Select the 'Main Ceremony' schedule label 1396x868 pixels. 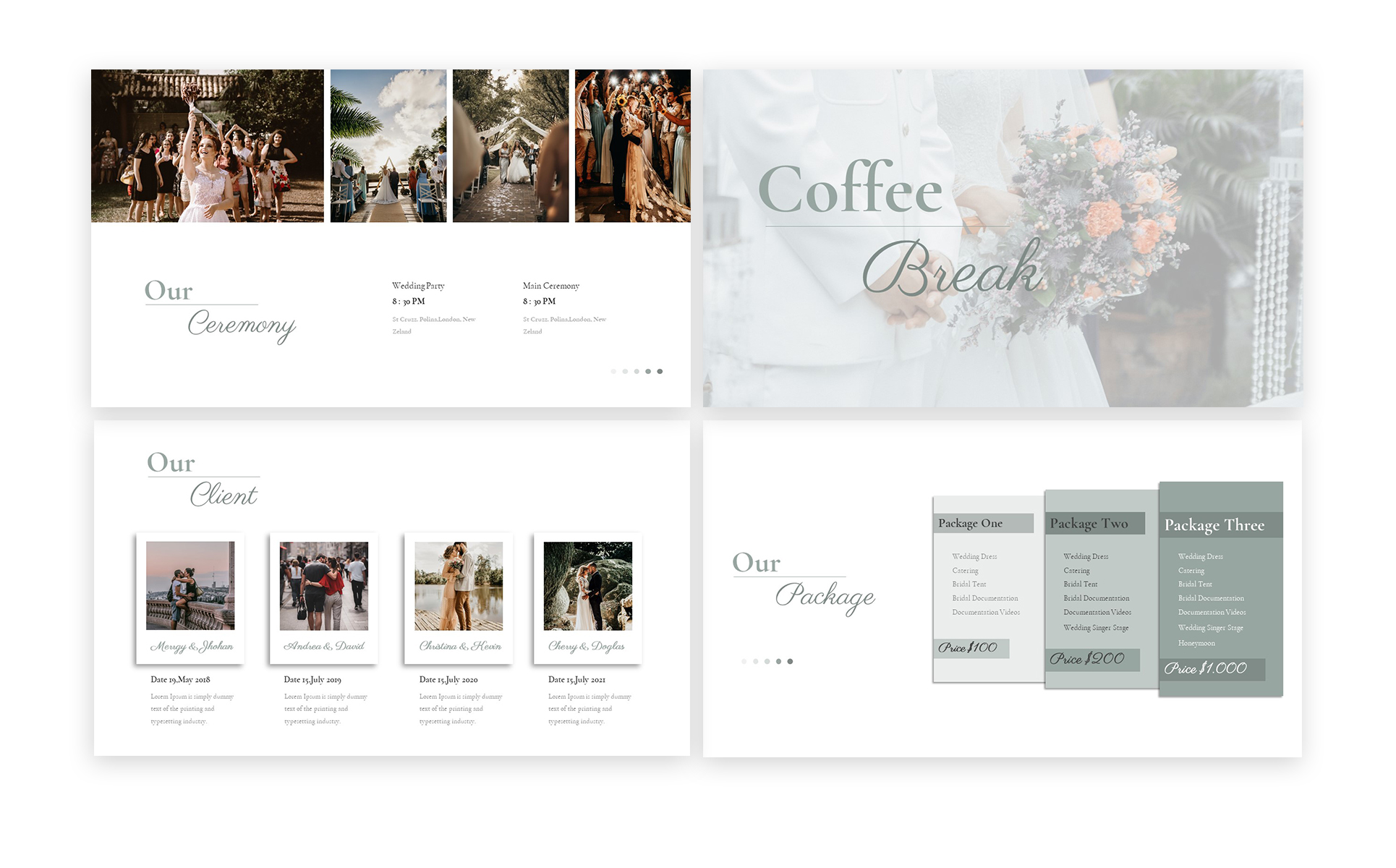[x=551, y=286]
